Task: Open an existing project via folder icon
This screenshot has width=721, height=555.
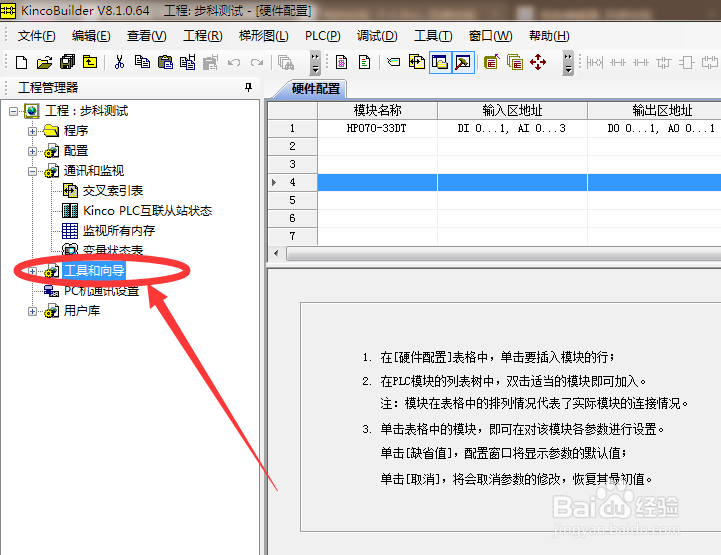Action: (45, 62)
